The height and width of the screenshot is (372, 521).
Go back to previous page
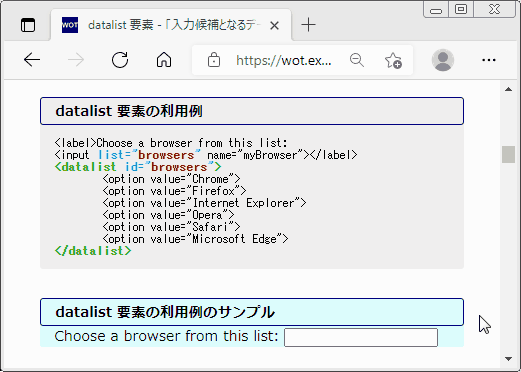32,60
